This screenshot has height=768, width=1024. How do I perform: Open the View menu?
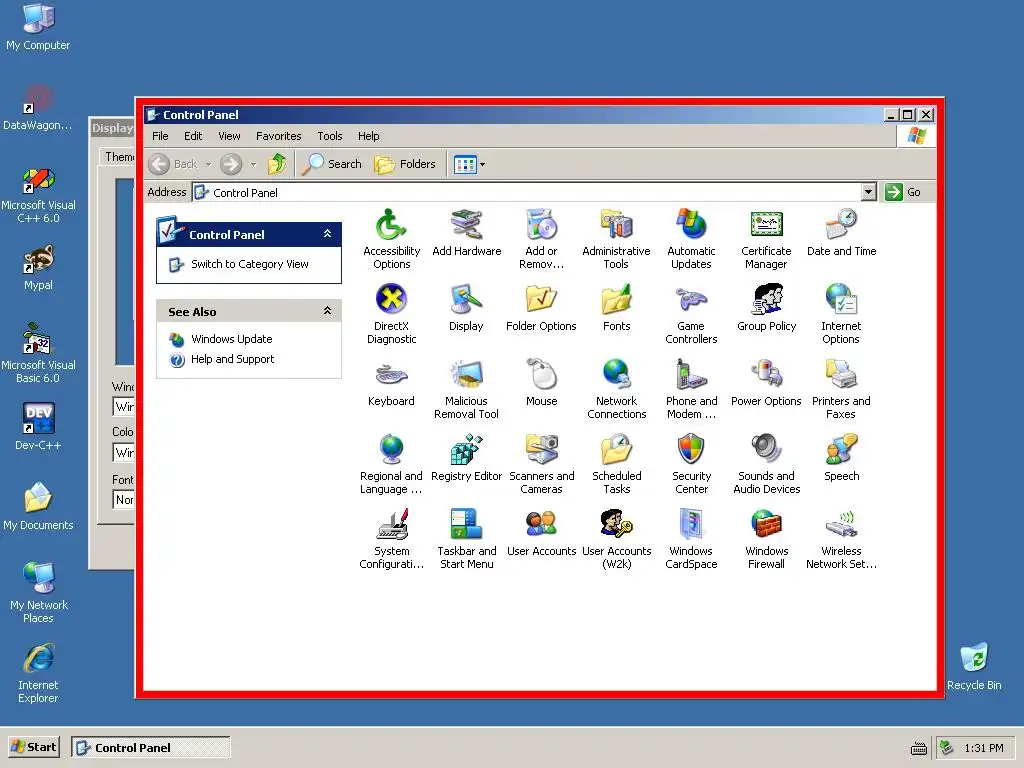[229, 136]
